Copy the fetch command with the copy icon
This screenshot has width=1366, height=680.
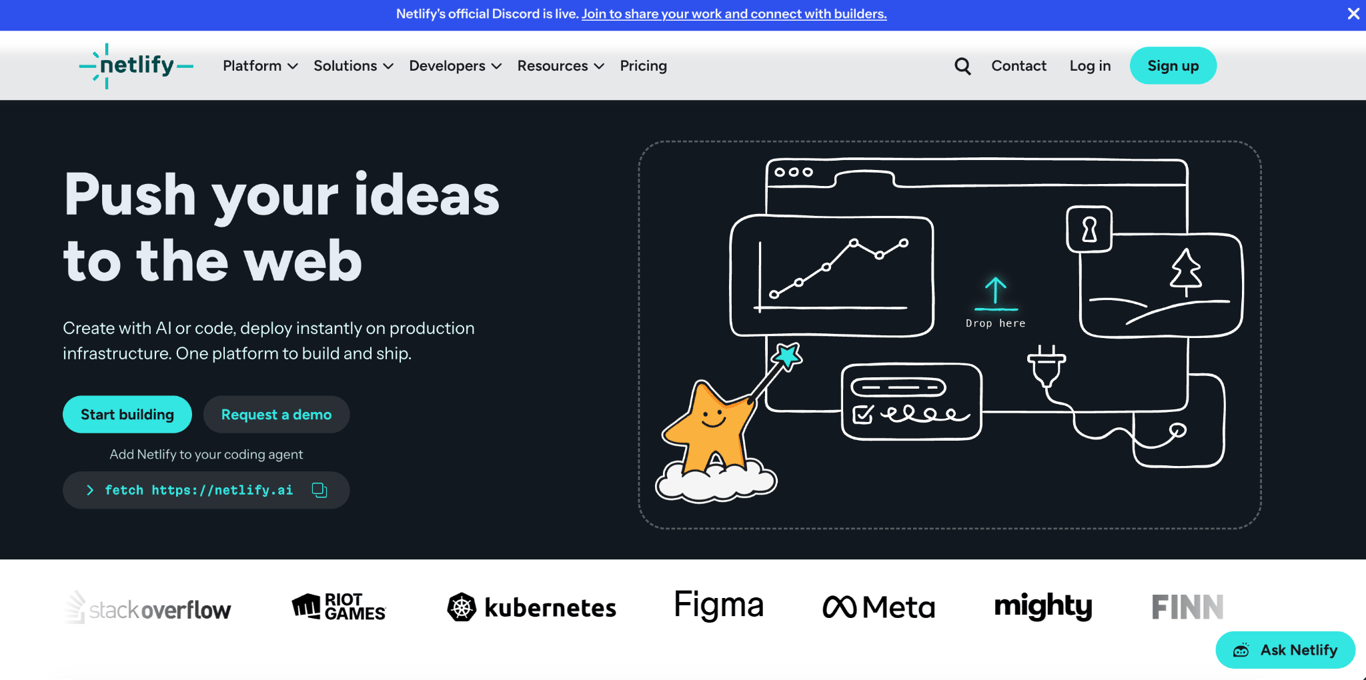tap(319, 490)
